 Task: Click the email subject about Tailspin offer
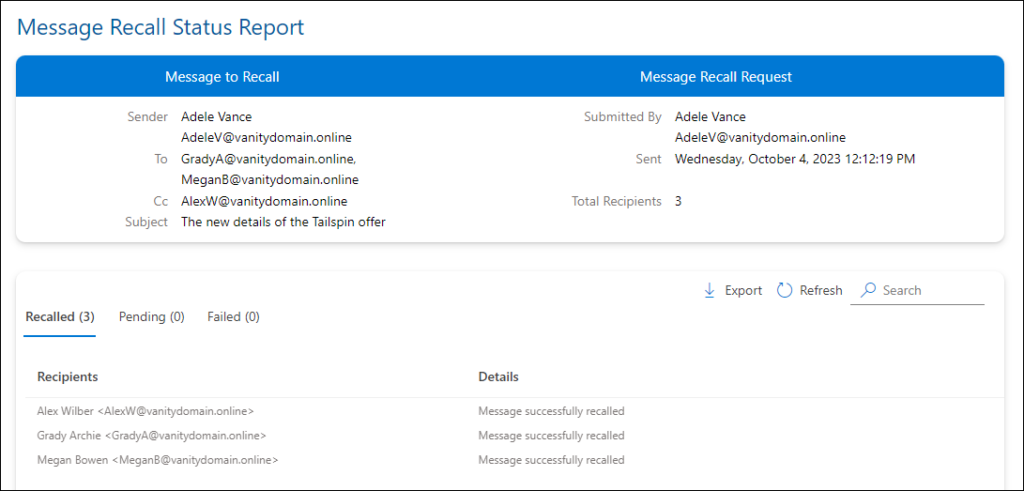tap(283, 222)
